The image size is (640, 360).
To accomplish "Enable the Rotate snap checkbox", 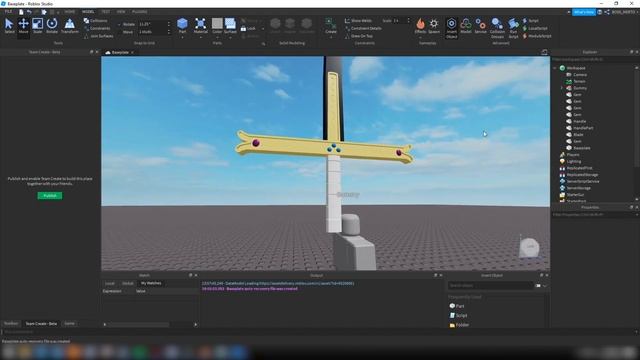I will pos(120,24).
